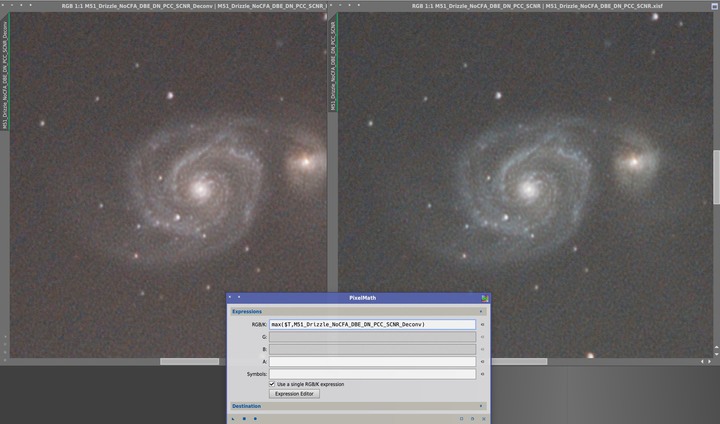720x424 pixels.
Task: Open editor icon next to RGB/K field
Action: [x=482, y=324]
